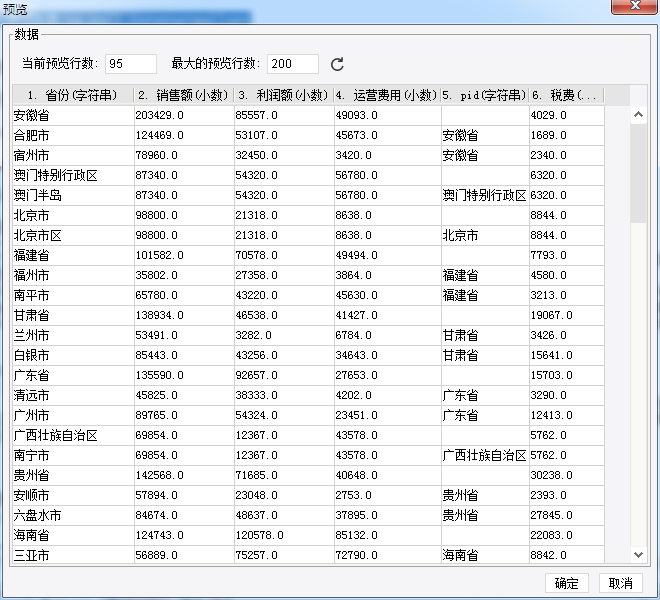
Task: Select the 销售额 (小数) column header
Action: point(184,95)
